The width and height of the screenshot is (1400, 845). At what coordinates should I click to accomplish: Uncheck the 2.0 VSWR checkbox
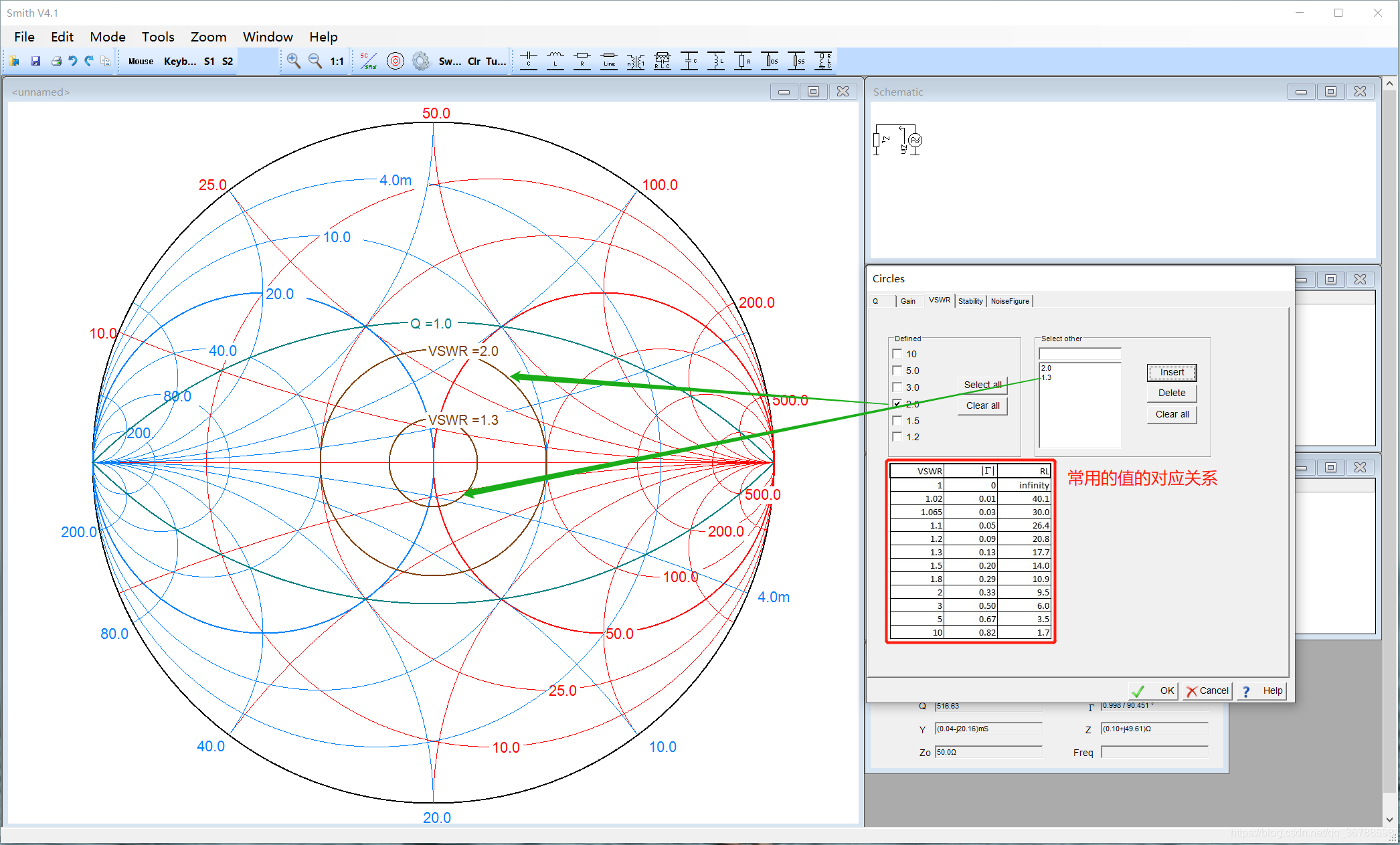(x=897, y=403)
